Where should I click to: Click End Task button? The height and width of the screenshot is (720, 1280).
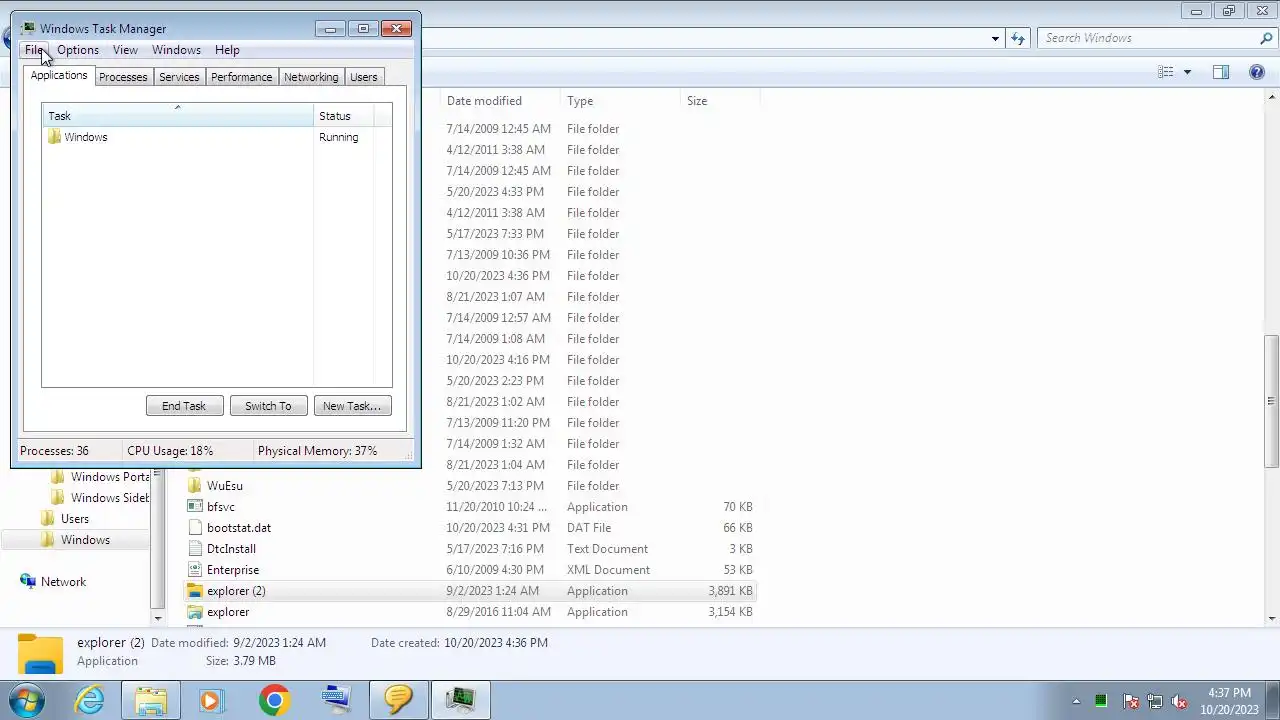184,406
